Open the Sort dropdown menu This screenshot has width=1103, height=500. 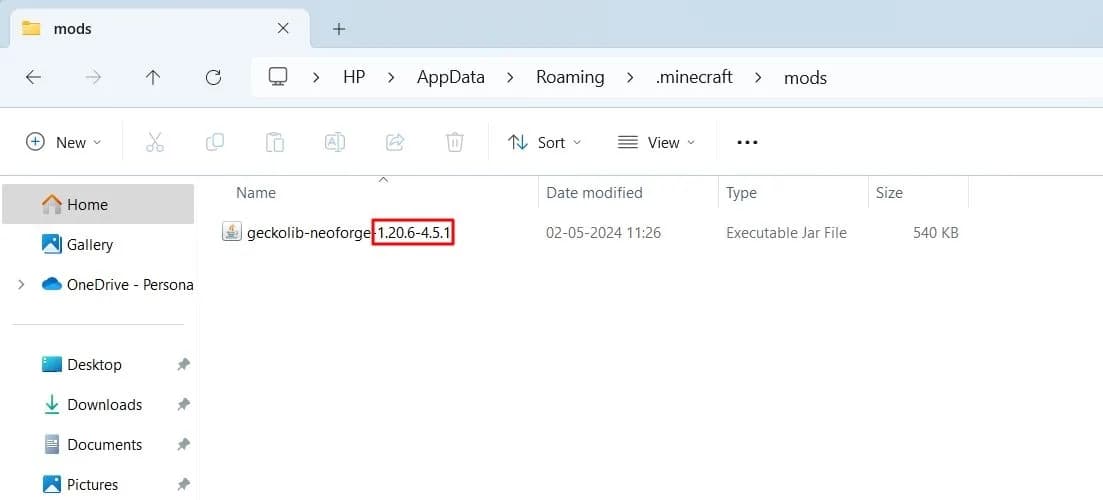click(545, 142)
